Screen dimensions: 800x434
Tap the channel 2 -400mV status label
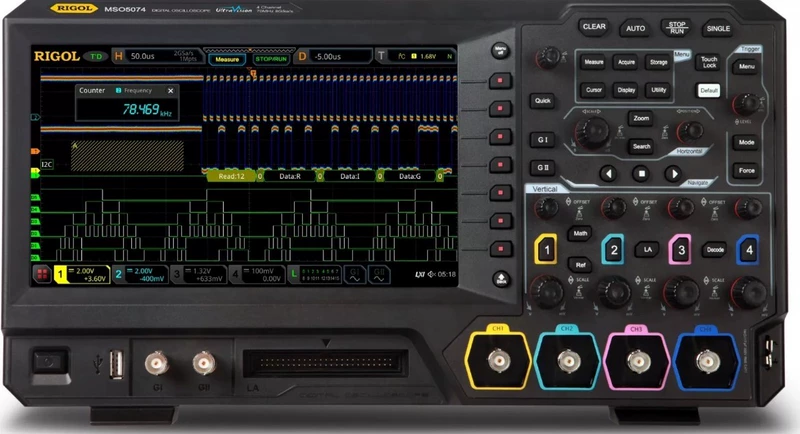(152, 278)
